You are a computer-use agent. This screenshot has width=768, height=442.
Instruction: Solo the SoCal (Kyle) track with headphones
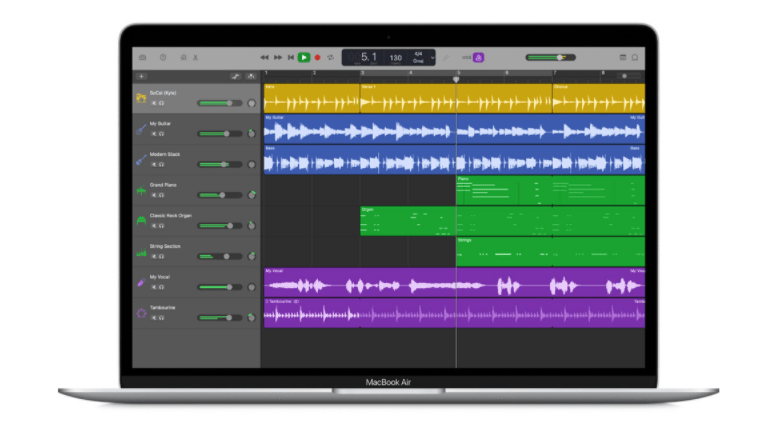[x=162, y=103]
